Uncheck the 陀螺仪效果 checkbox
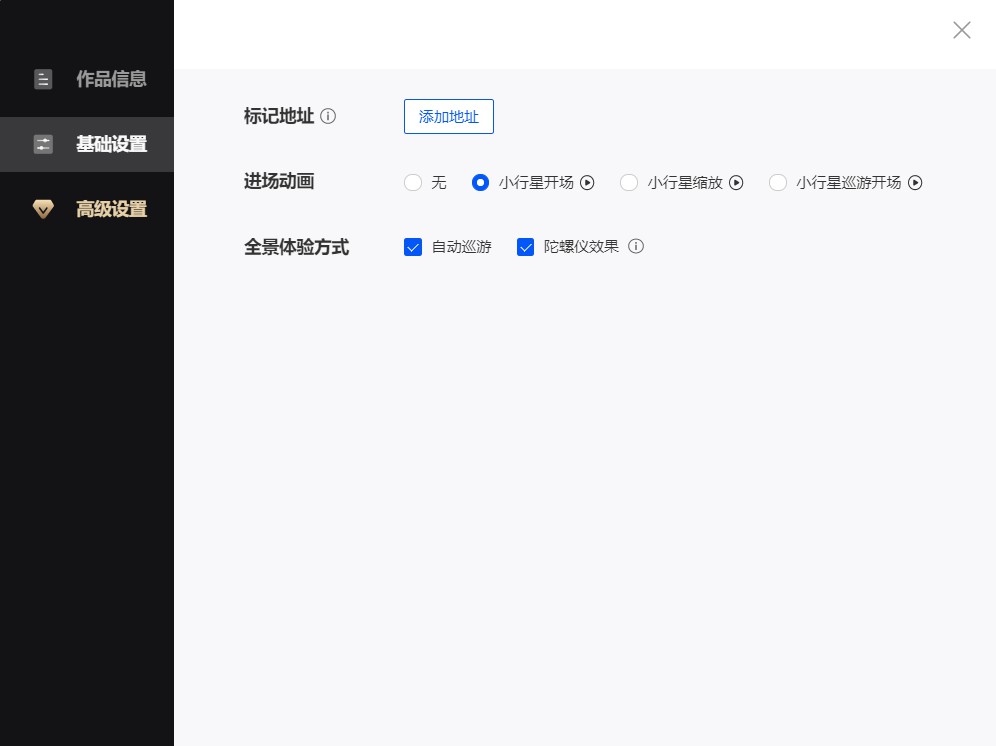Viewport: 996px width, 746px height. click(x=525, y=247)
